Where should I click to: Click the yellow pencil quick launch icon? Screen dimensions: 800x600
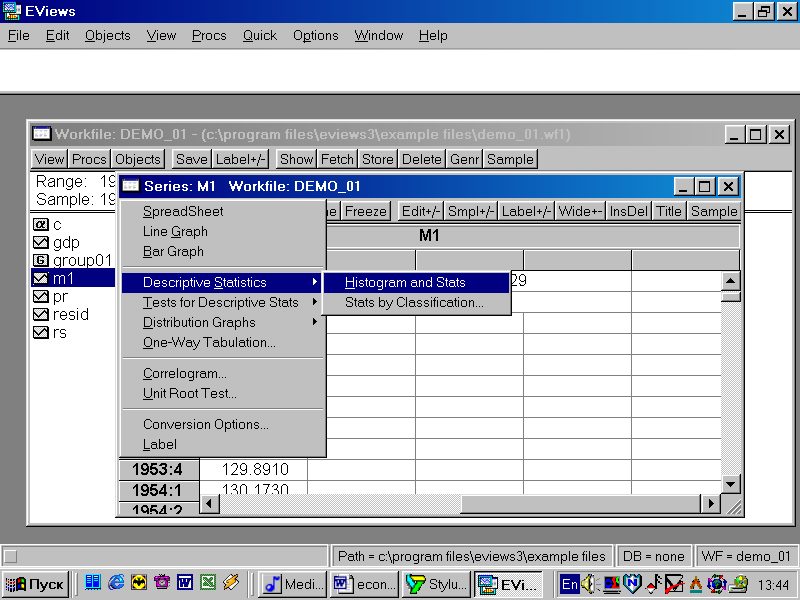pos(231,582)
